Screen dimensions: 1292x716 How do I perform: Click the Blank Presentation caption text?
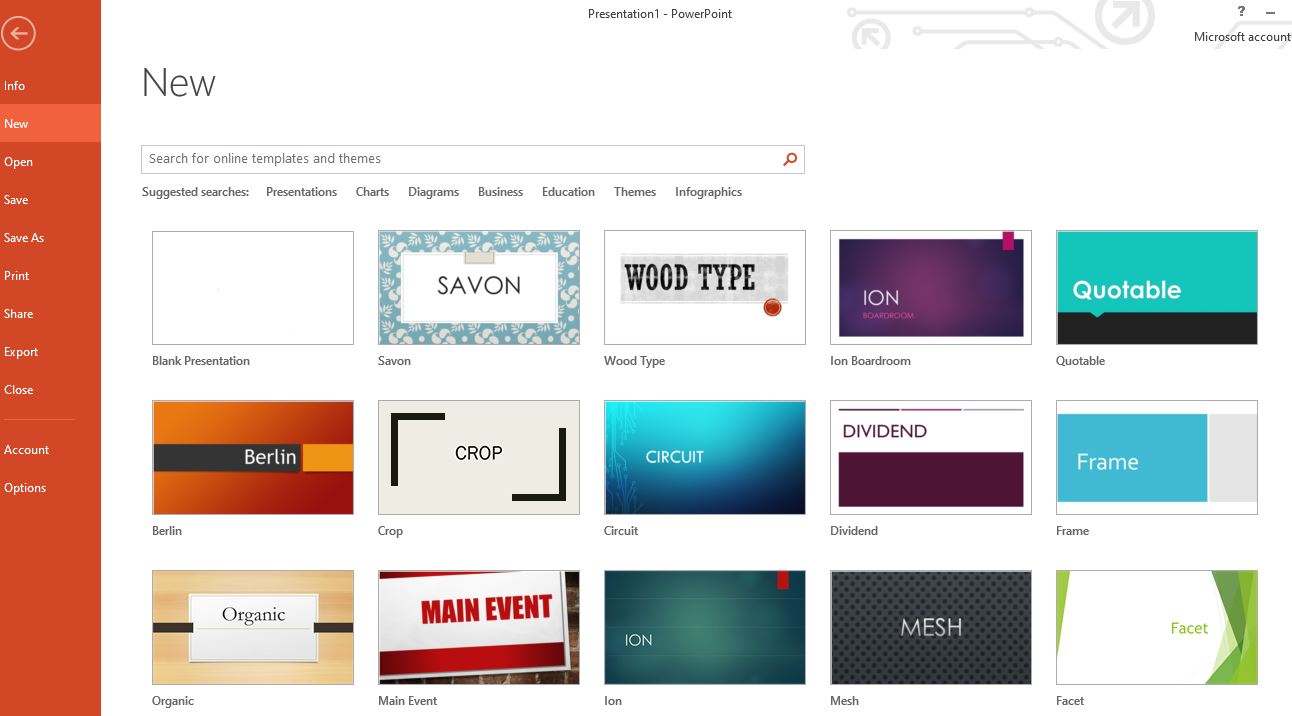click(201, 361)
